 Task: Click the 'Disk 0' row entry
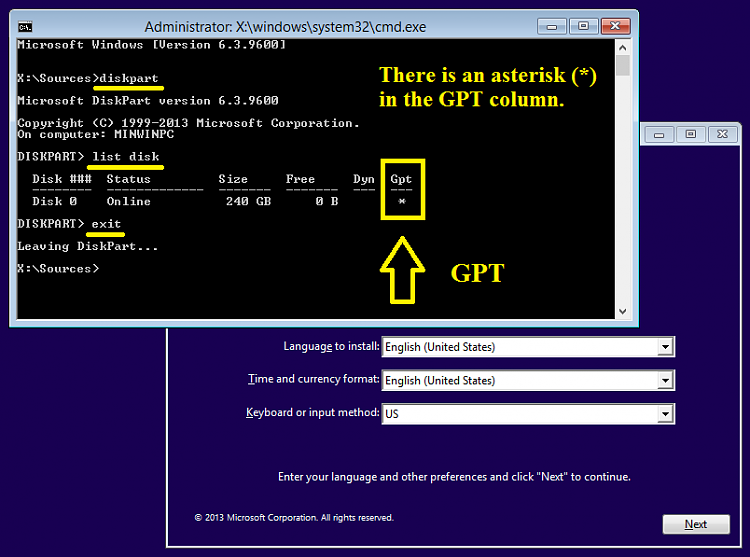(x=55, y=201)
